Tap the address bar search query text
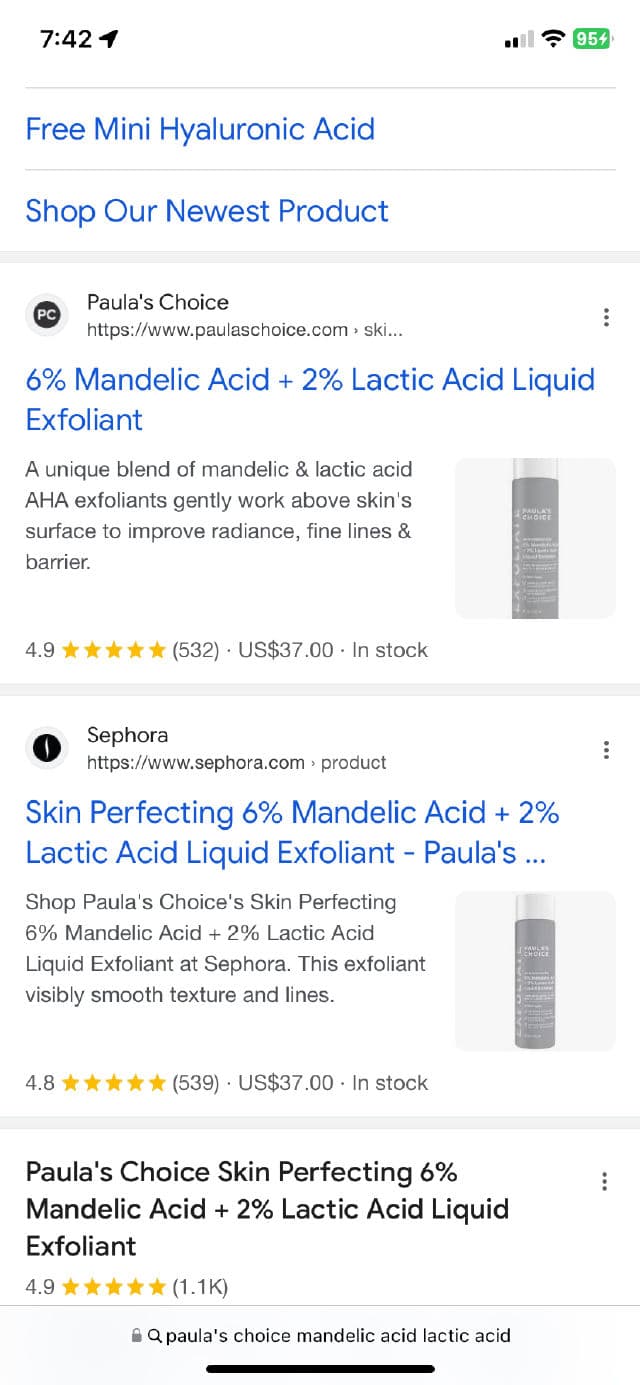The height and width of the screenshot is (1385, 640). click(338, 1335)
